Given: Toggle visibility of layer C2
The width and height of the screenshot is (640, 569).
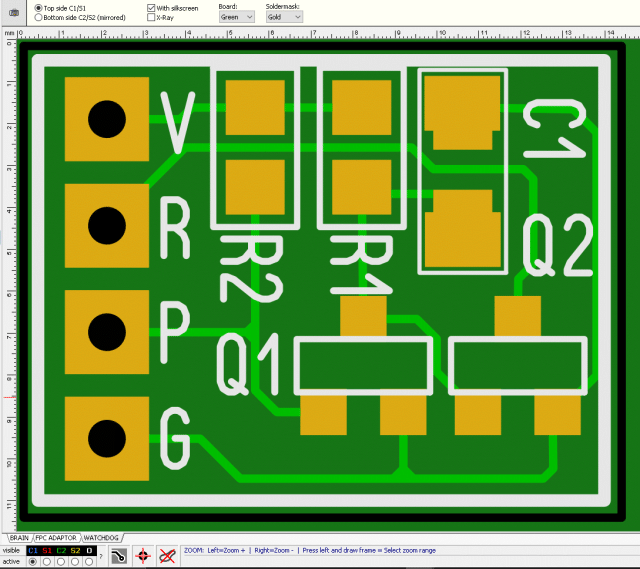Looking at the screenshot, I should 61,550.
